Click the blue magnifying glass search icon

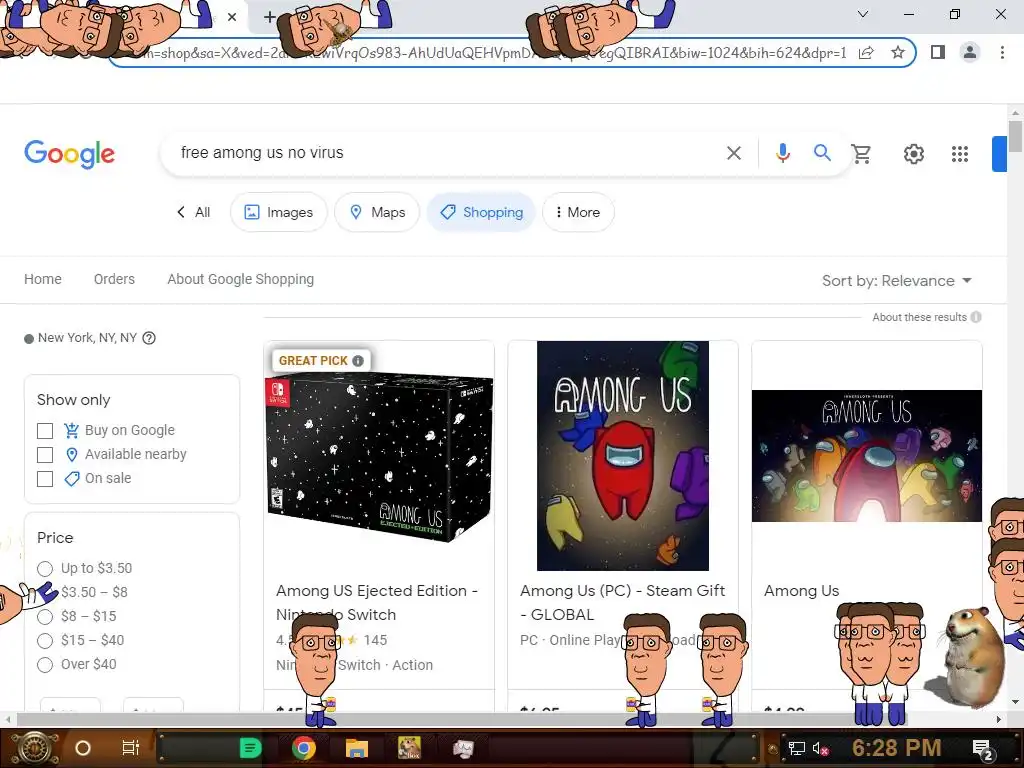pyautogui.click(x=822, y=153)
